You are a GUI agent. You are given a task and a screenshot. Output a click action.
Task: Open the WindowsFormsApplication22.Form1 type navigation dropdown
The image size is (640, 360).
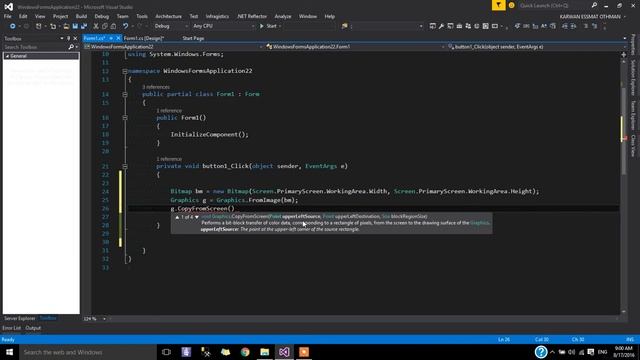[x=355, y=47]
